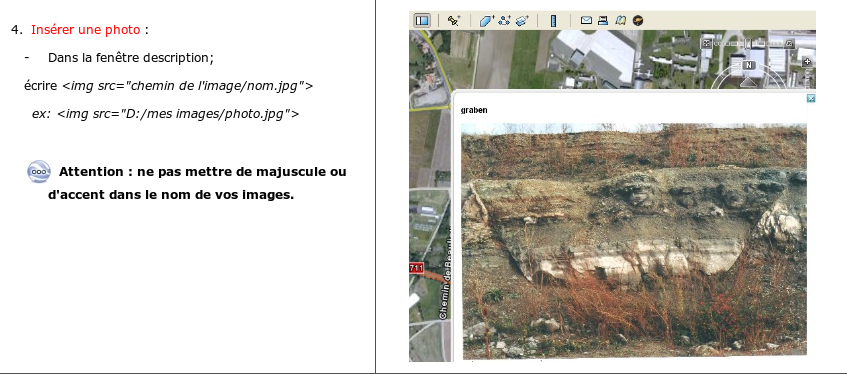Viewport: 847px width, 374px height.
Task: Select the Add Placemark pushpin tool
Action: click(x=454, y=21)
